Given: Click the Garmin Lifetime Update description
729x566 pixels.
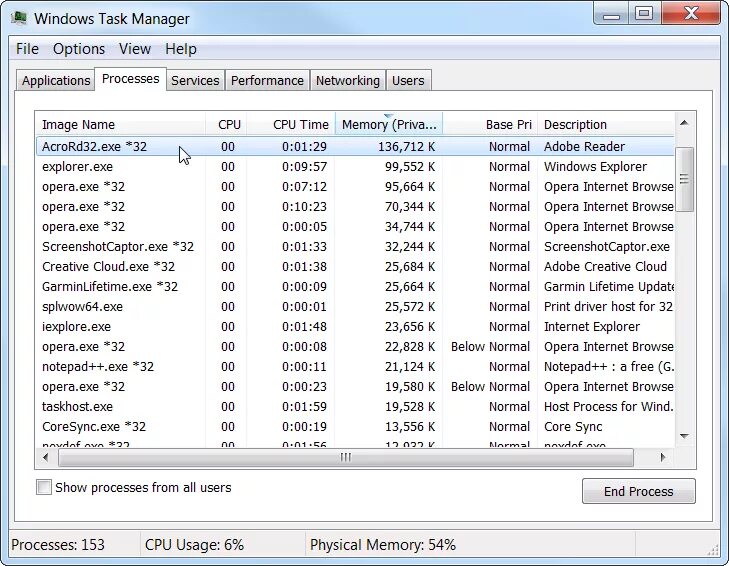Looking at the screenshot, I should (609, 286).
